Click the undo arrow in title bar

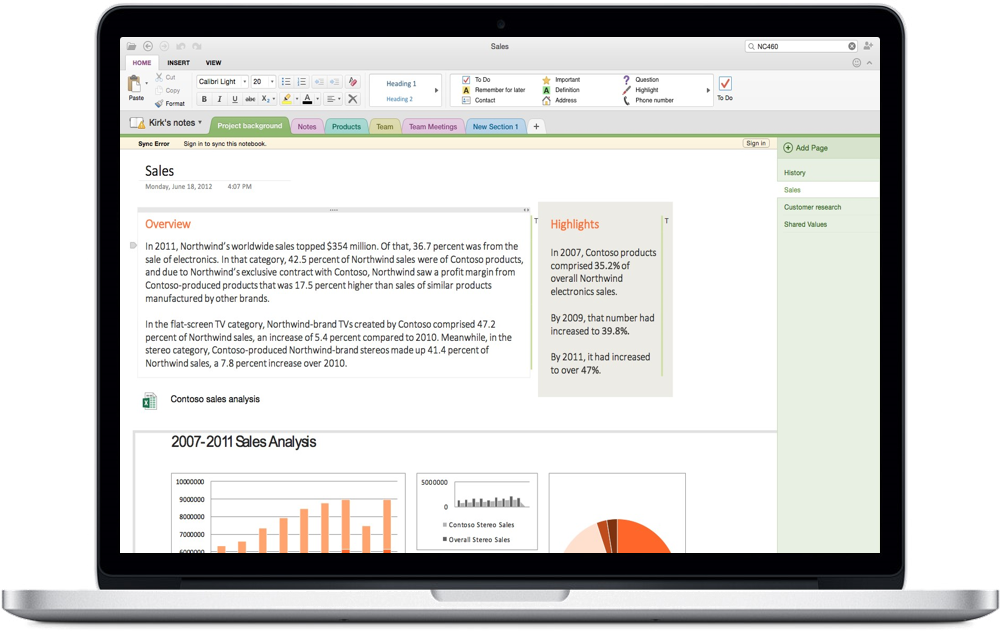click(181, 46)
